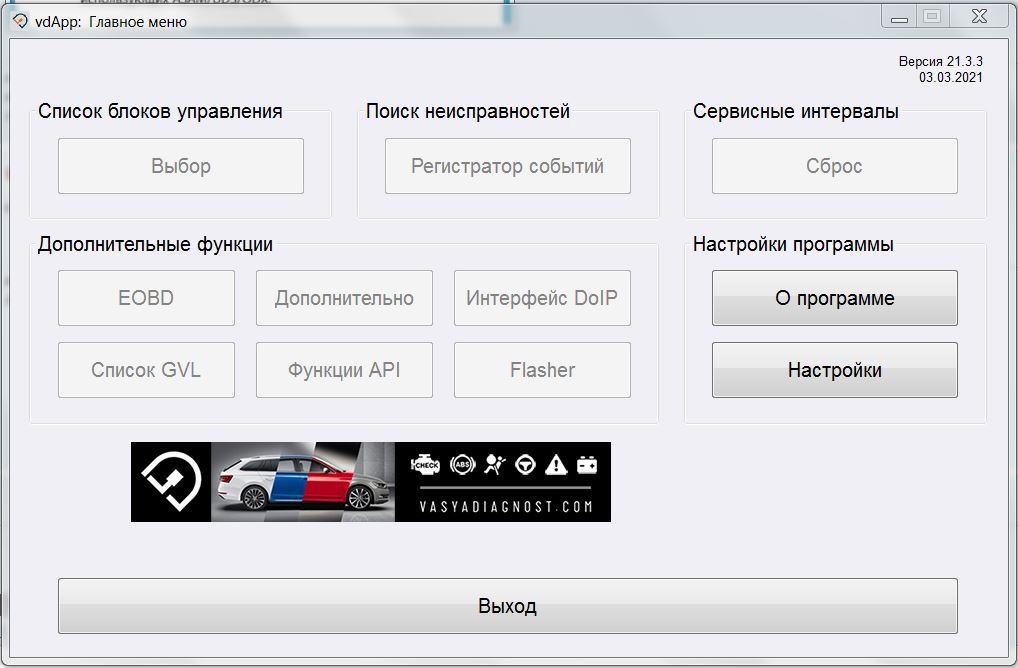1018x668 pixels.
Task: Open program Настройки
Action: click(x=834, y=370)
